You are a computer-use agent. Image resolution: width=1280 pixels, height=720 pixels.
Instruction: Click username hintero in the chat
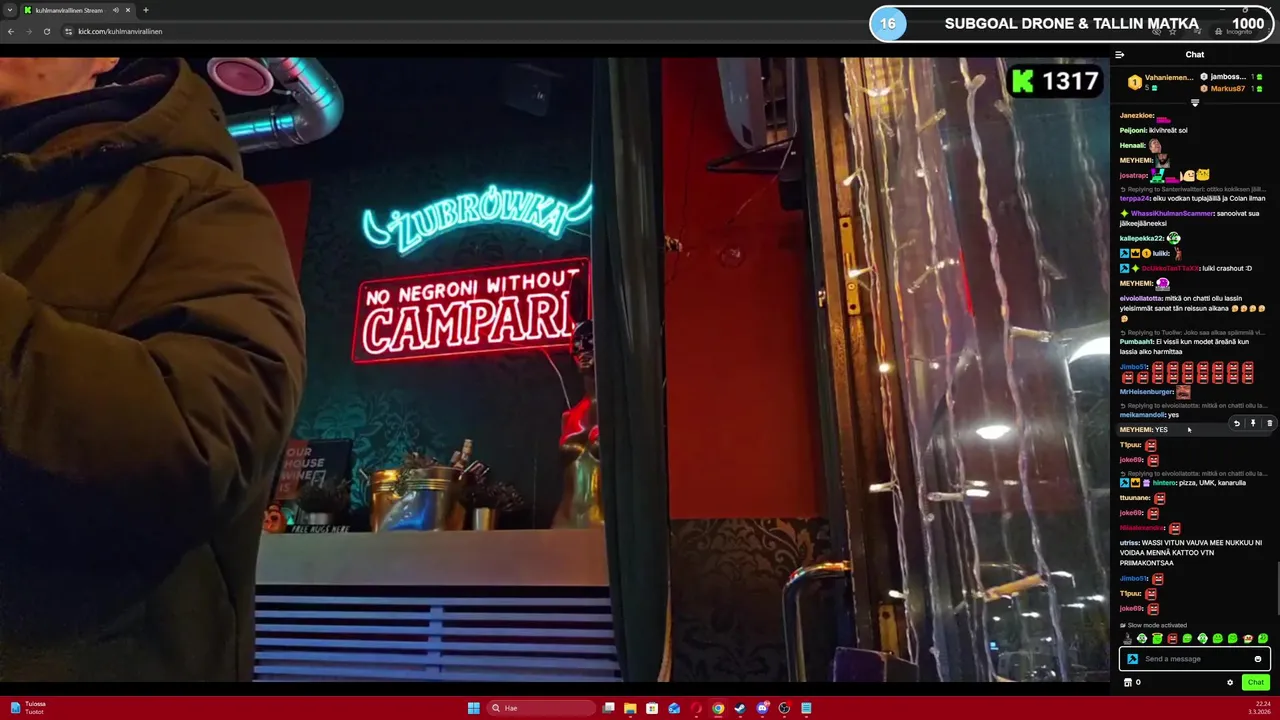(1164, 483)
